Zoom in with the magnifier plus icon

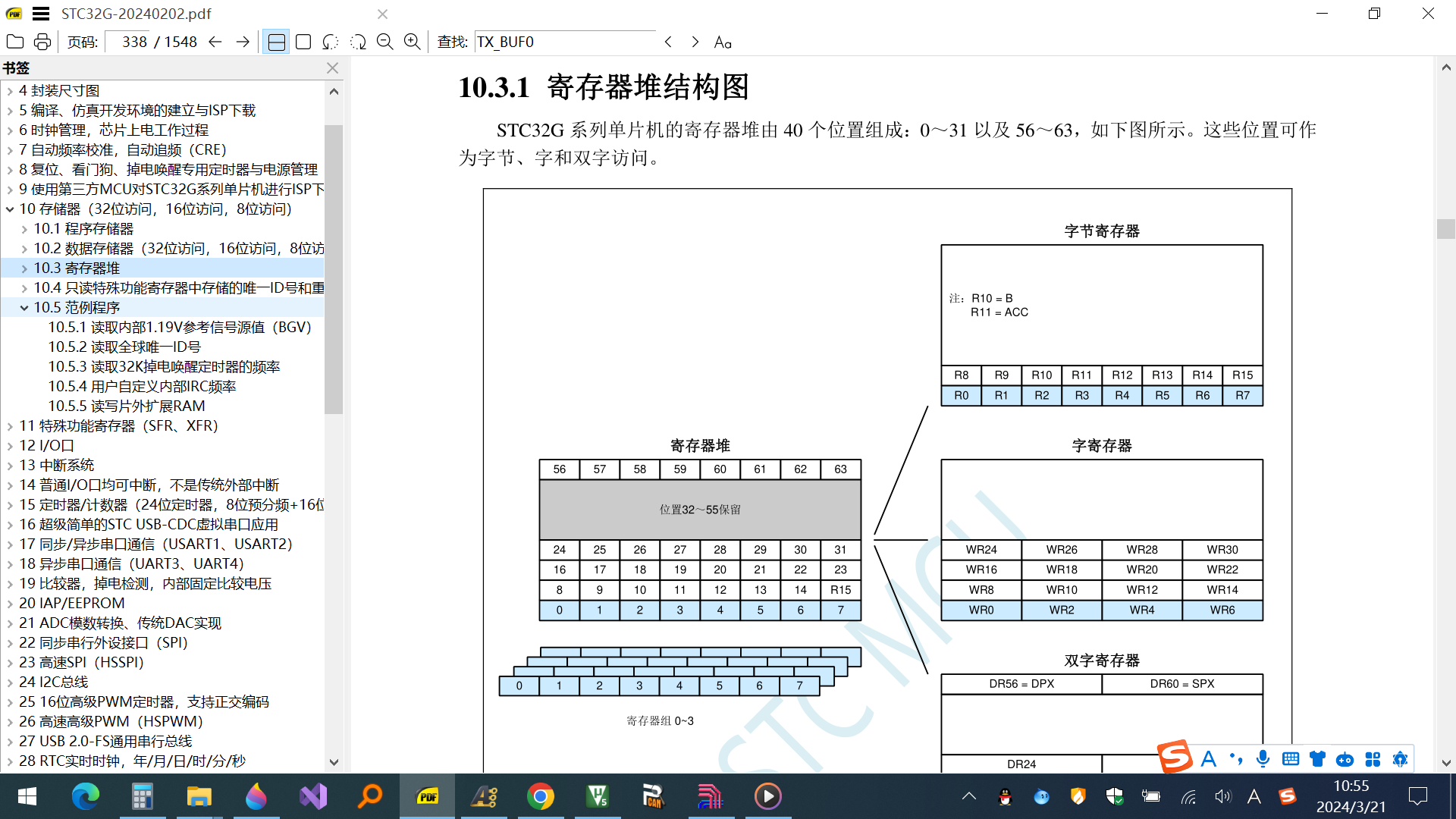coord(412,42)
